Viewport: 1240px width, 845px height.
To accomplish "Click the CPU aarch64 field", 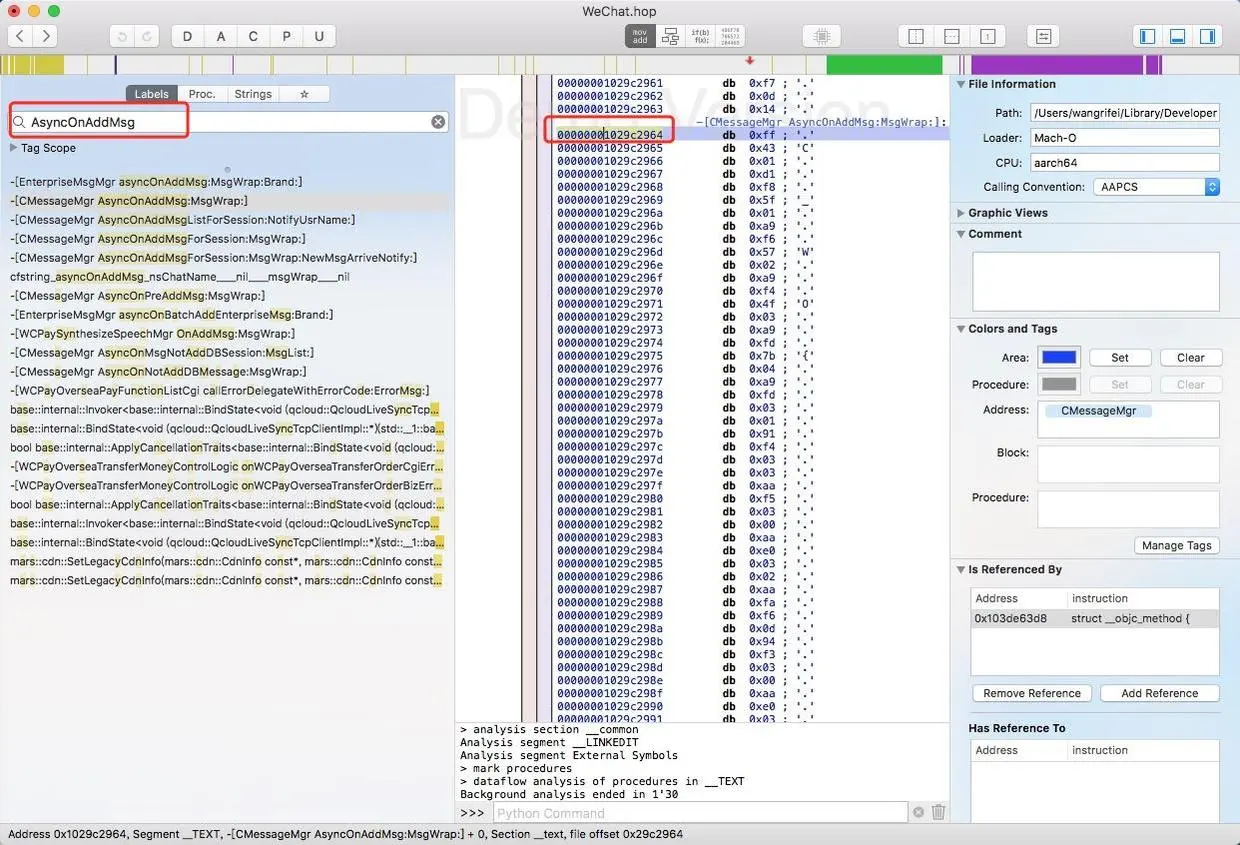I will tap(1125, 162).
